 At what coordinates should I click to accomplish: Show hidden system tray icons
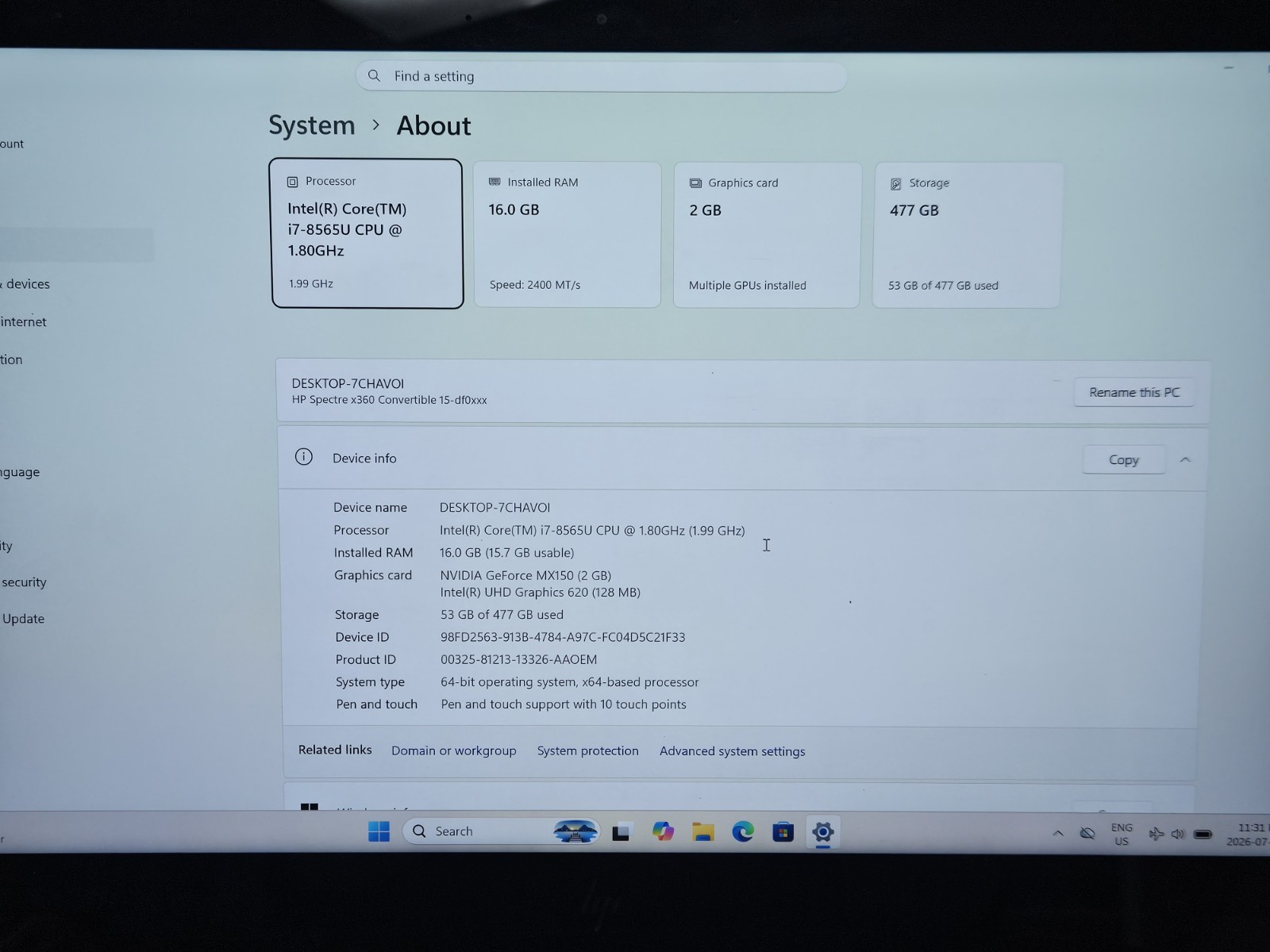1058,833
